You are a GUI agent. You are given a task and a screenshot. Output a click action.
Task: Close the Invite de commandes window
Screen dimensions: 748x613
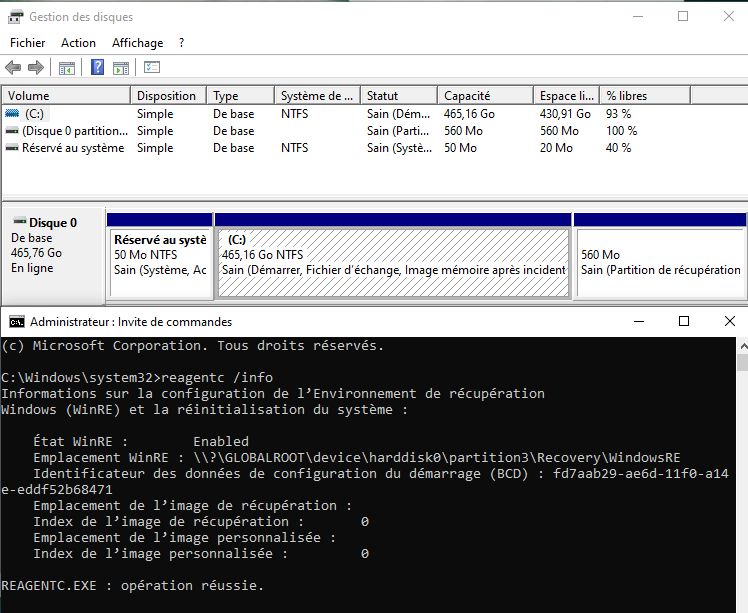click(729, 322)
